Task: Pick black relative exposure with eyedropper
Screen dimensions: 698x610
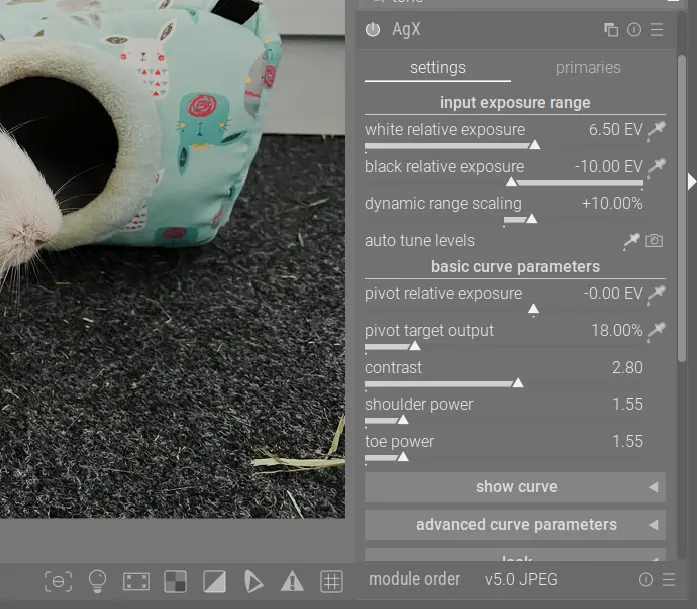Action: 656,166
